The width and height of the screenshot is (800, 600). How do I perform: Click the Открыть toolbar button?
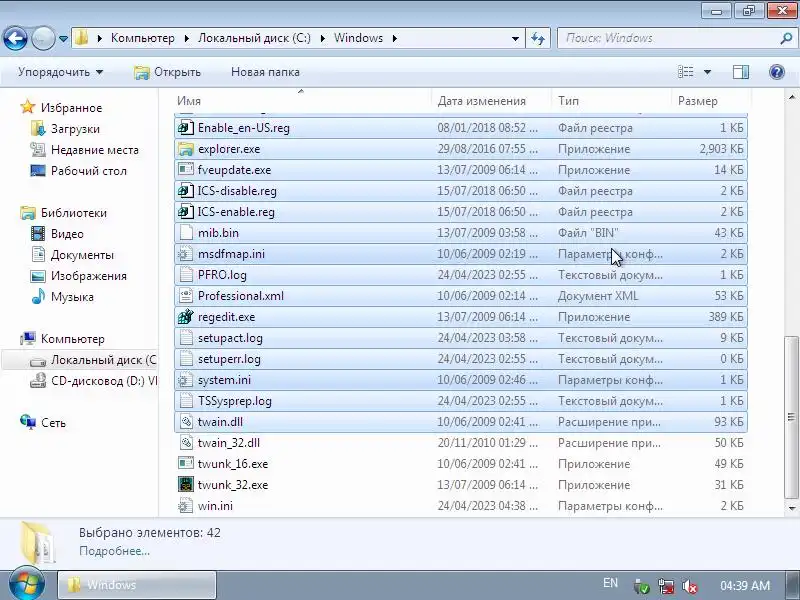click(x=167, y=72)
